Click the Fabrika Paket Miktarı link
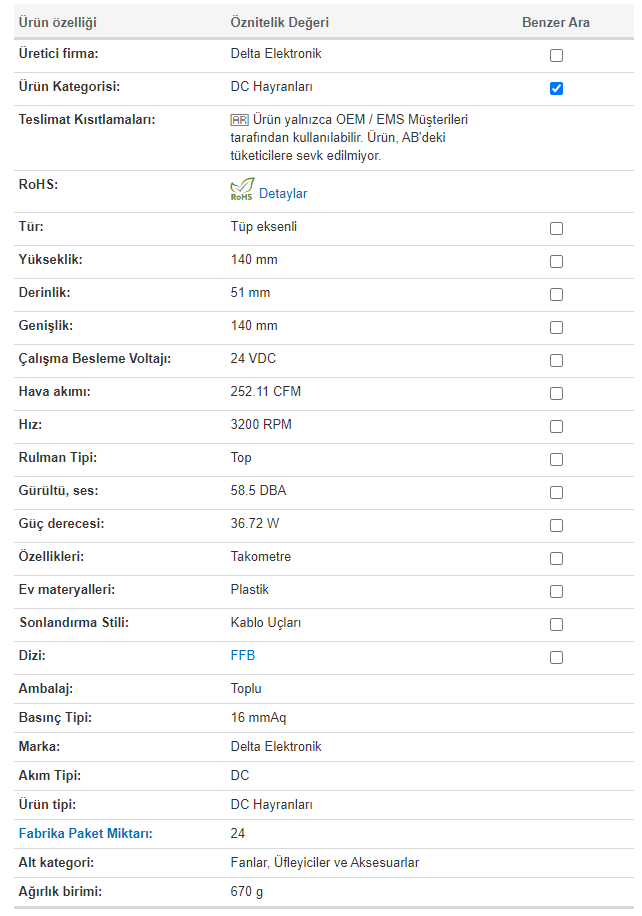This screenshot has width=642, height=916. [85, 834]
